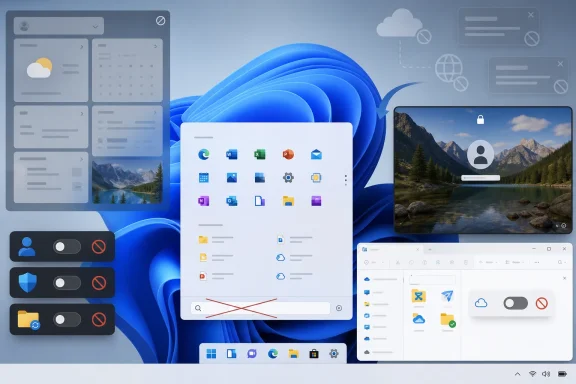Open the blank document icon in Start menu
The width and height of the screenshot is (576, 384).
point(260,201)
